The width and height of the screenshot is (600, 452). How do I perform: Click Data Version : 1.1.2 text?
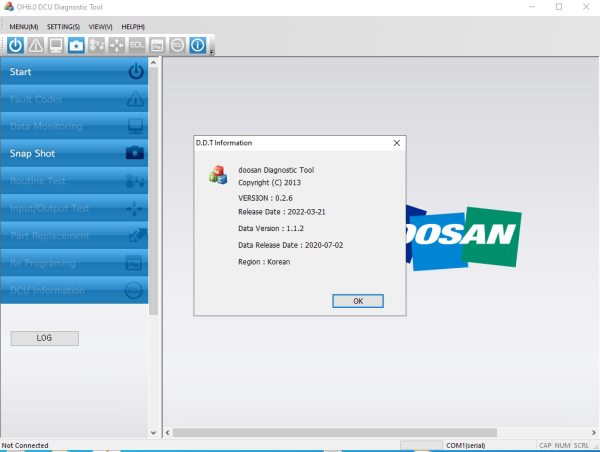tap(271, 228)
